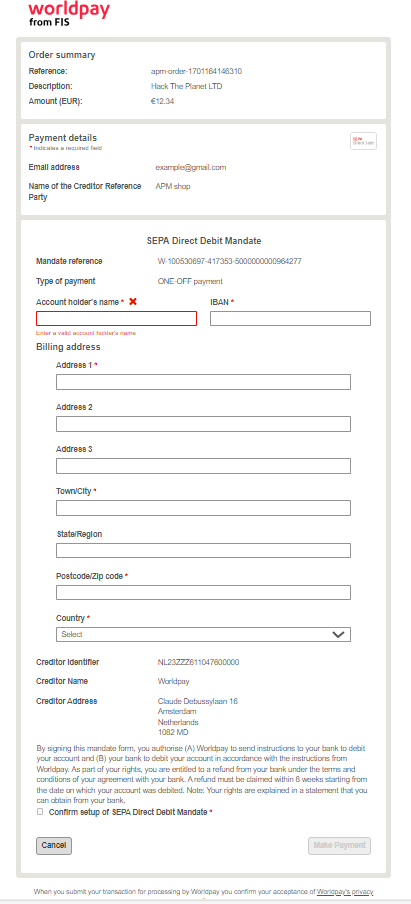Select the Address 1 text box
The width and height of the screenshot is (411, 904).
point(203,382)
